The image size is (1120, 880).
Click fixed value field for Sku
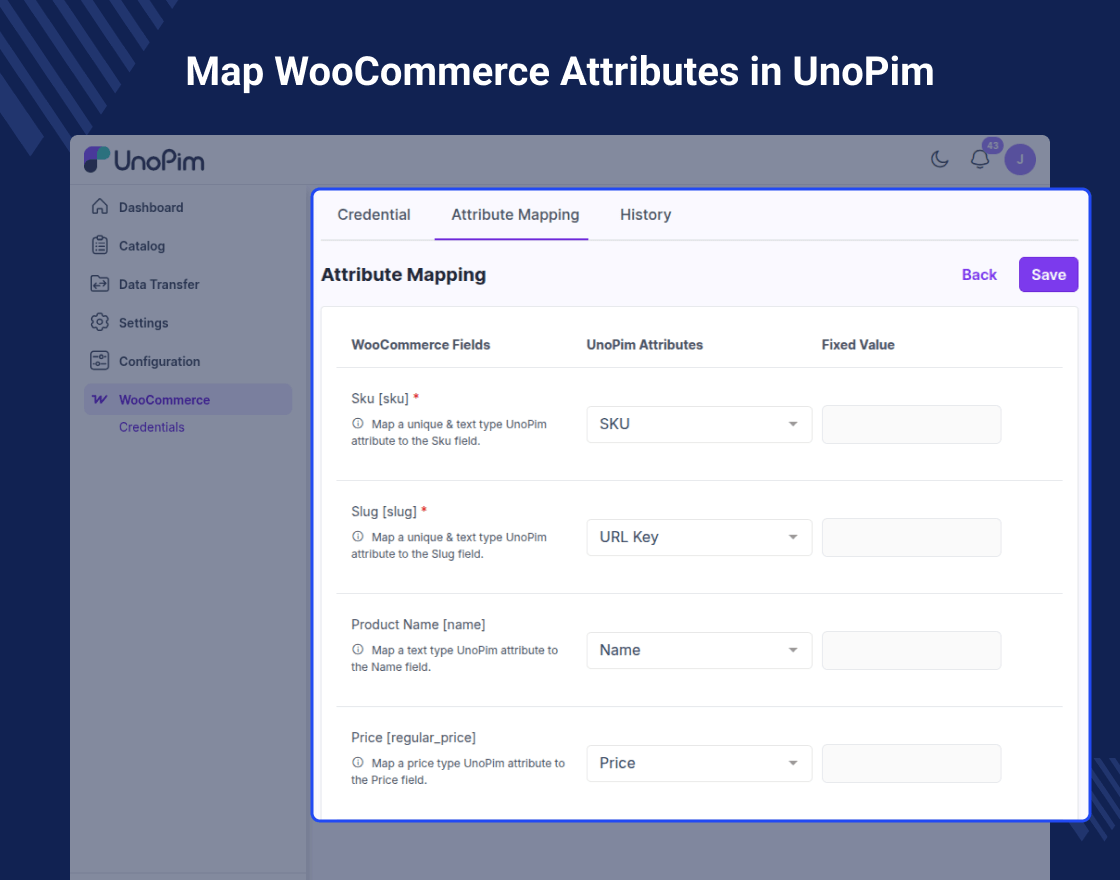pos(911,424)
